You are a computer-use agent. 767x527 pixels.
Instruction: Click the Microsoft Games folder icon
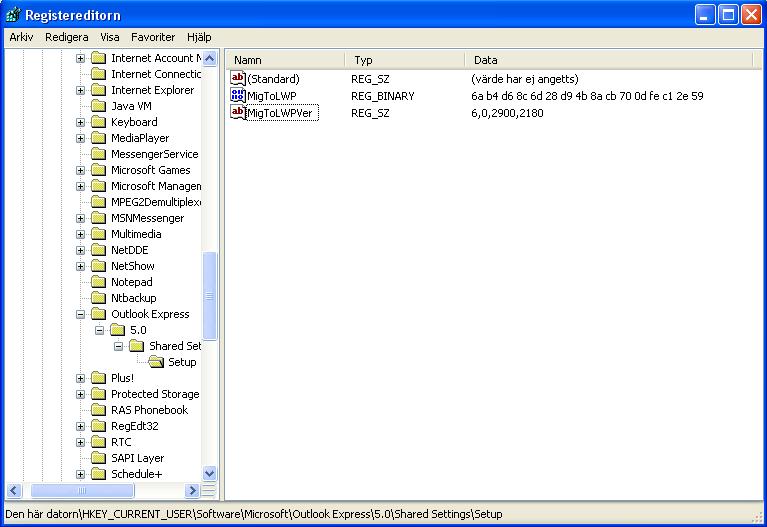pyautogui.click(x=98, y=170)
